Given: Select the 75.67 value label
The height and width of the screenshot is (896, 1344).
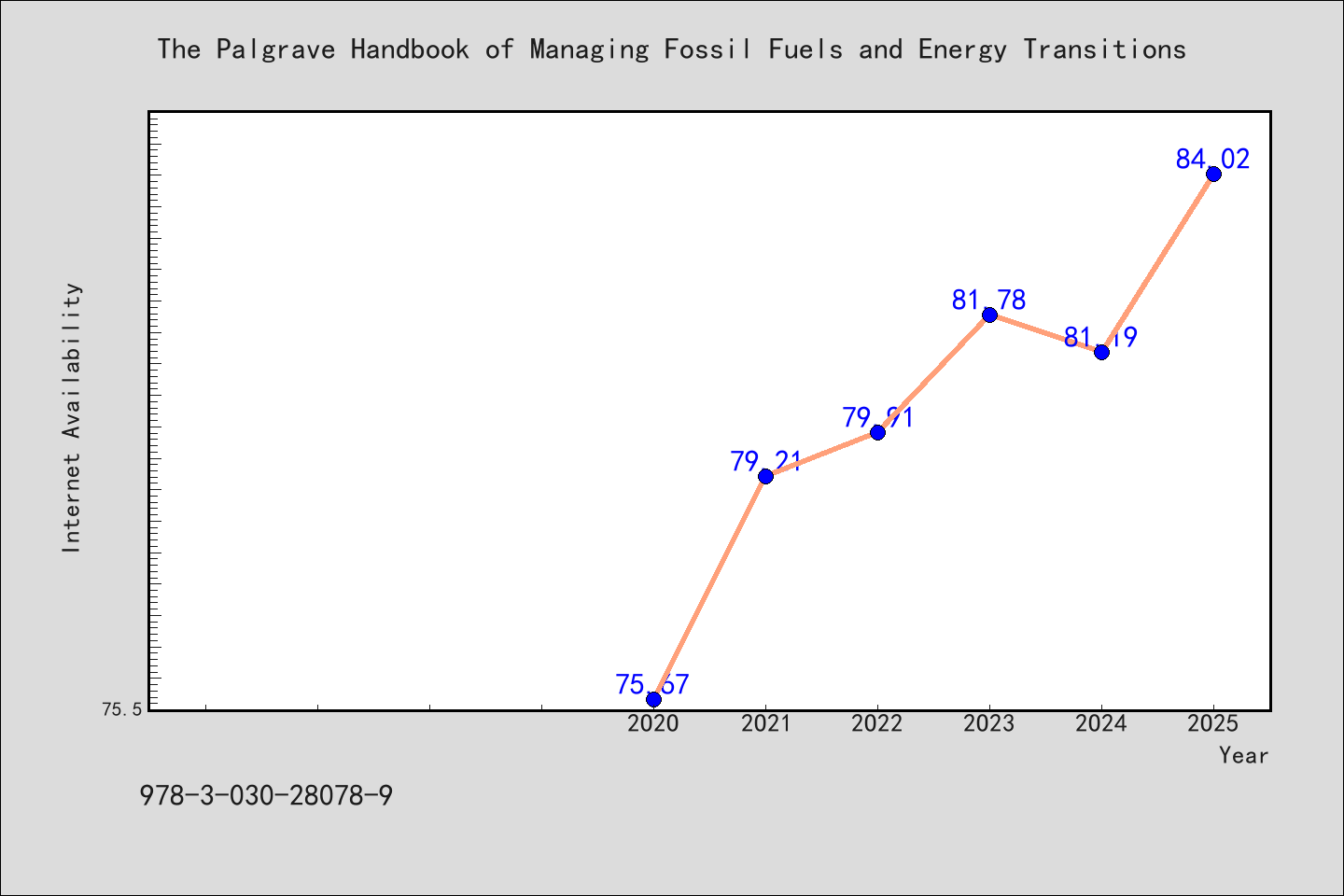Looking at the screenshot, I should pos(652,684).
